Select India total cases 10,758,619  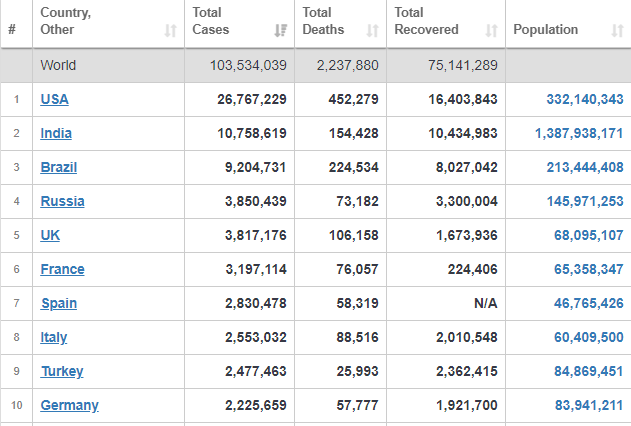pos(252,133)
